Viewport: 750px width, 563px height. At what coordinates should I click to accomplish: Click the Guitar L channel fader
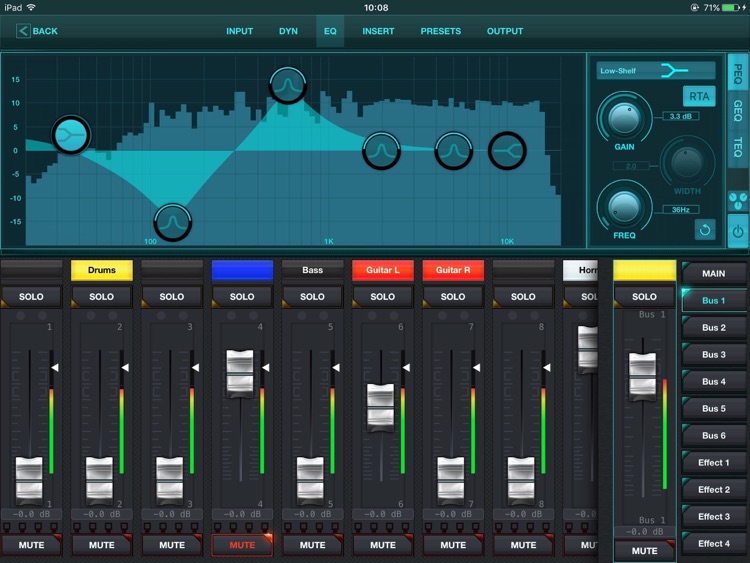[x=382, y=406]
